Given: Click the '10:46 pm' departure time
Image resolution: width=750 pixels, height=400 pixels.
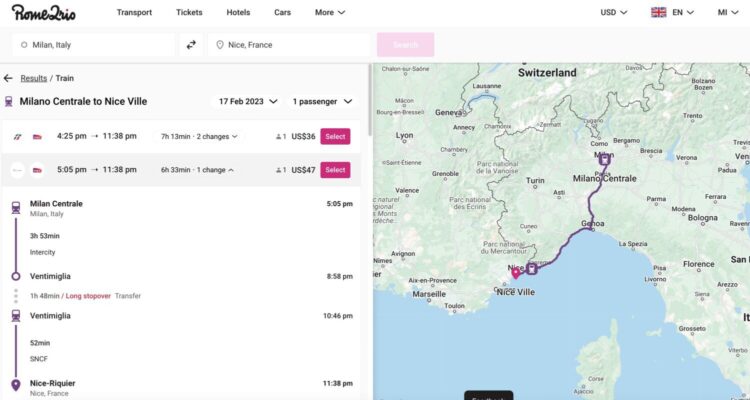Looking at the screenshot, I should 338,316.
